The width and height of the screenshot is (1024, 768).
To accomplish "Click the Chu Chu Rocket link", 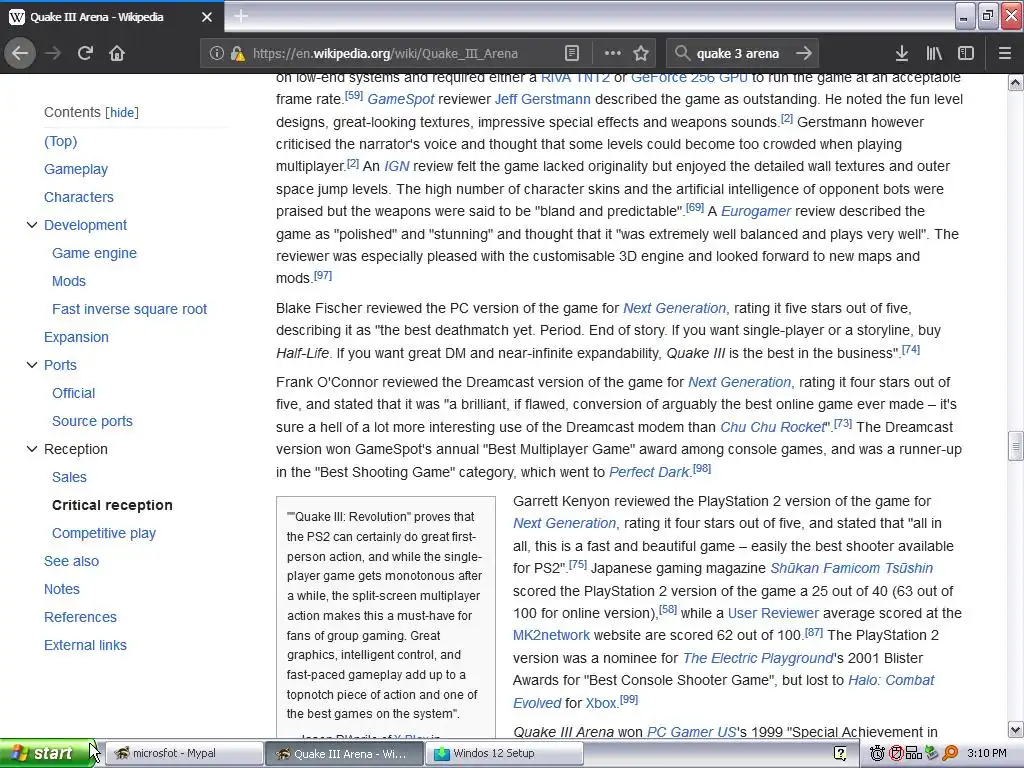I will tap(773, 427).
